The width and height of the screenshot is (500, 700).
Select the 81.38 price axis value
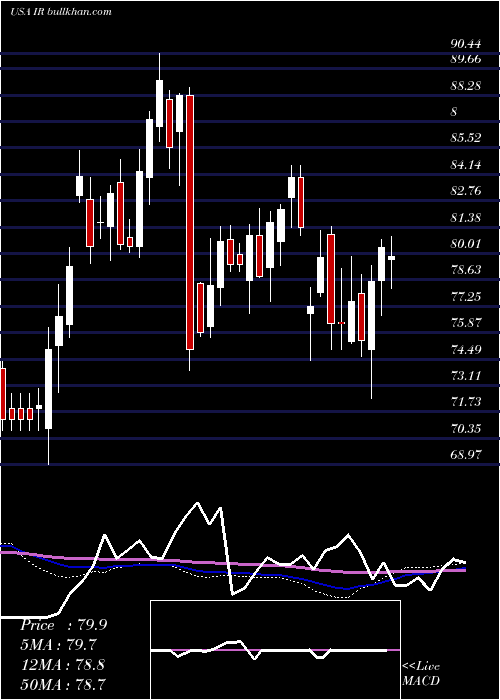[x=466, y=218]
